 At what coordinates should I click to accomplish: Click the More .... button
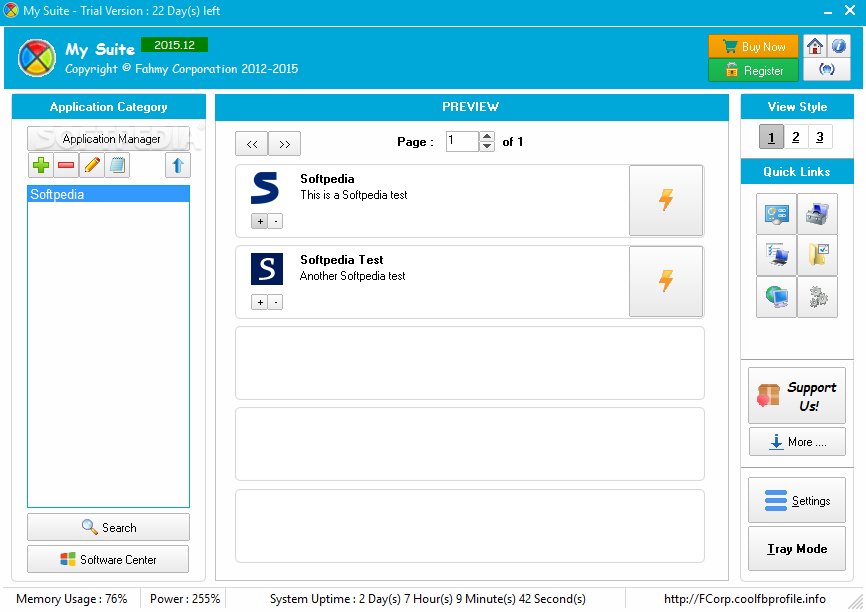click(797, 442)
